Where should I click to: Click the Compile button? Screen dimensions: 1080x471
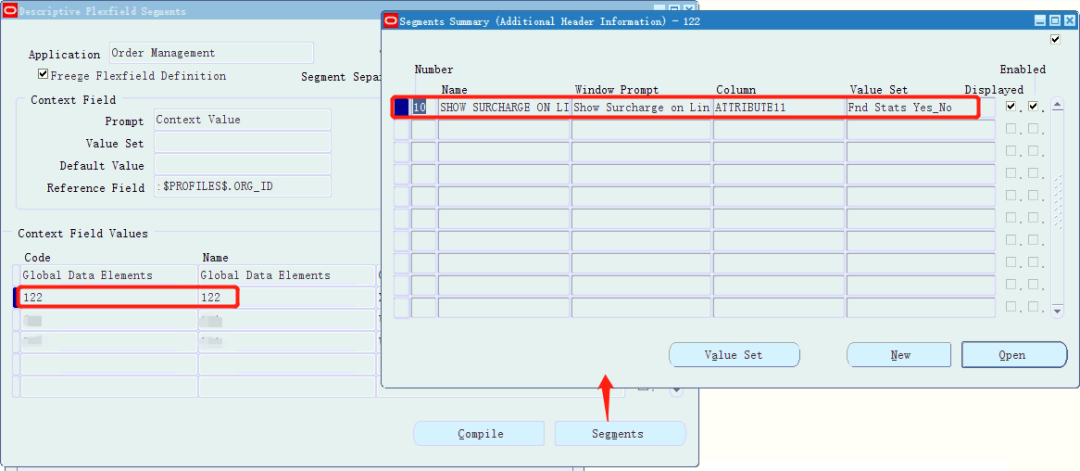[480, 434]
